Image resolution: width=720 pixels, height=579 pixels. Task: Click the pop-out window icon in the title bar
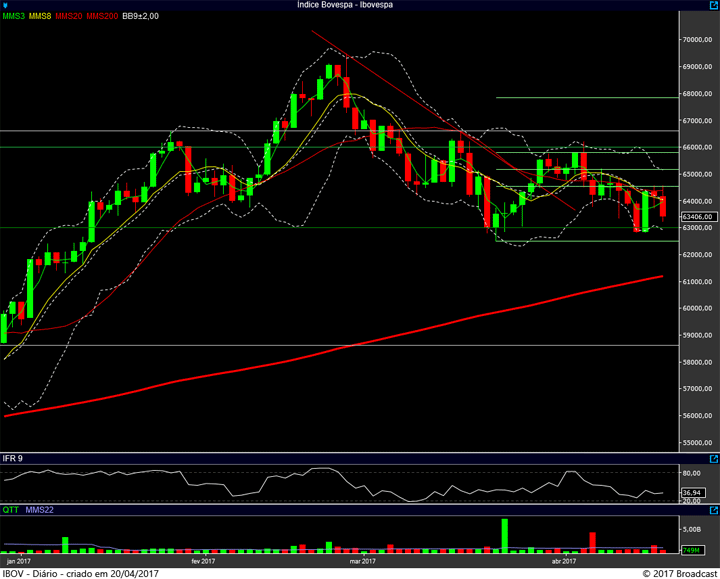[x=711, y=5]
